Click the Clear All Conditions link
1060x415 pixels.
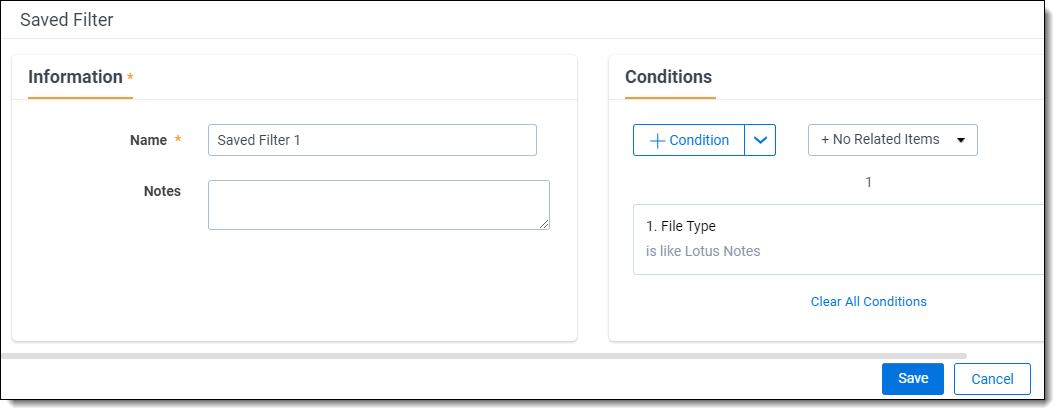coord(868,301)
